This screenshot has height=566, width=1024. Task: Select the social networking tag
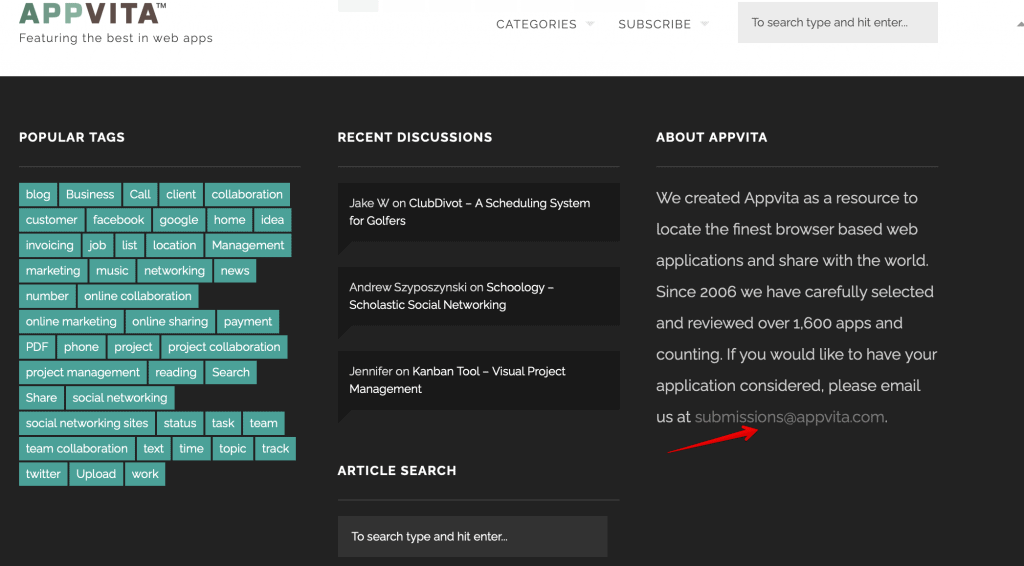tap(120, 398)
